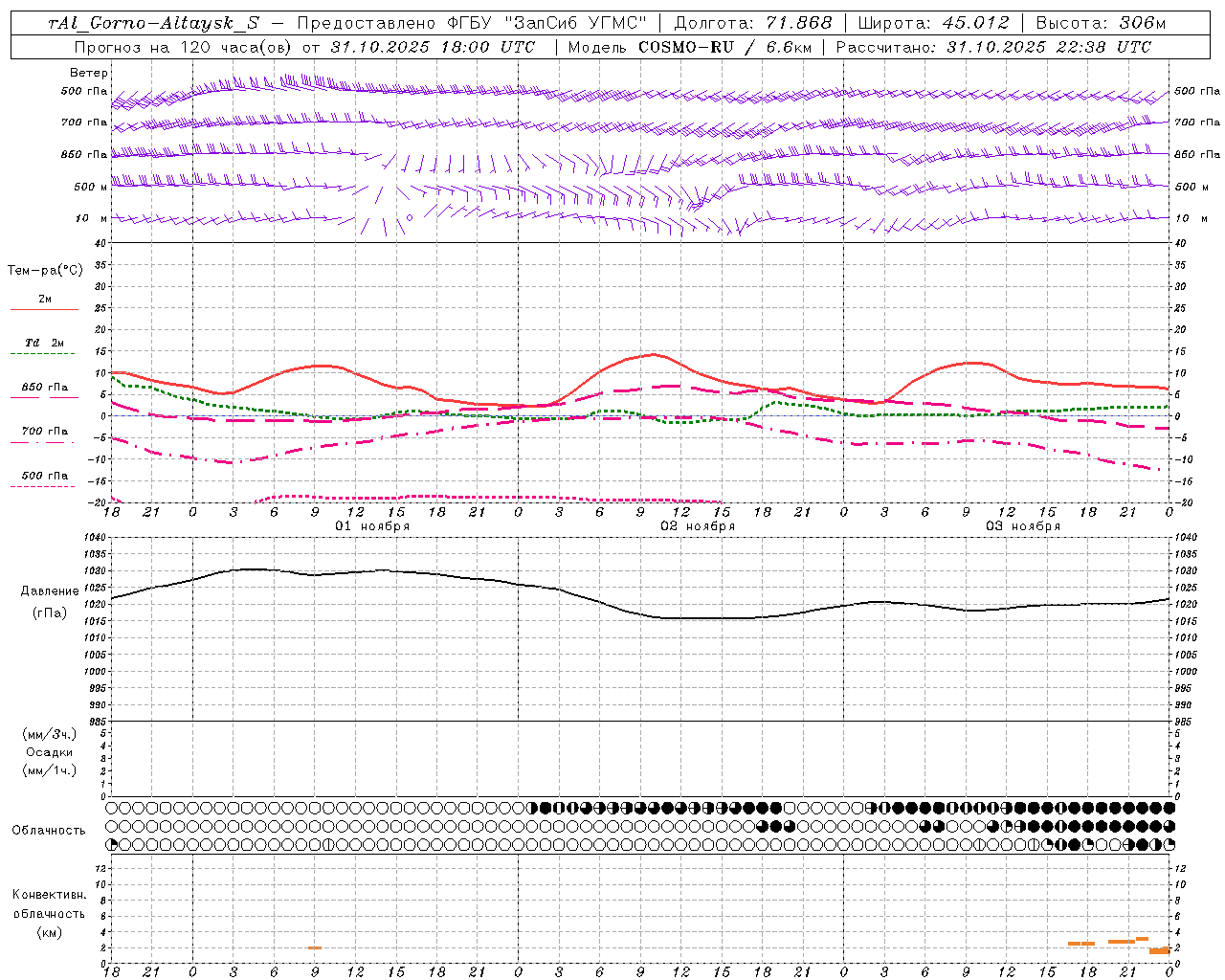The height and width of the screenshot is (980, 1225).
Task: Click the Высота: 306м value
Action: [1102, 23]
